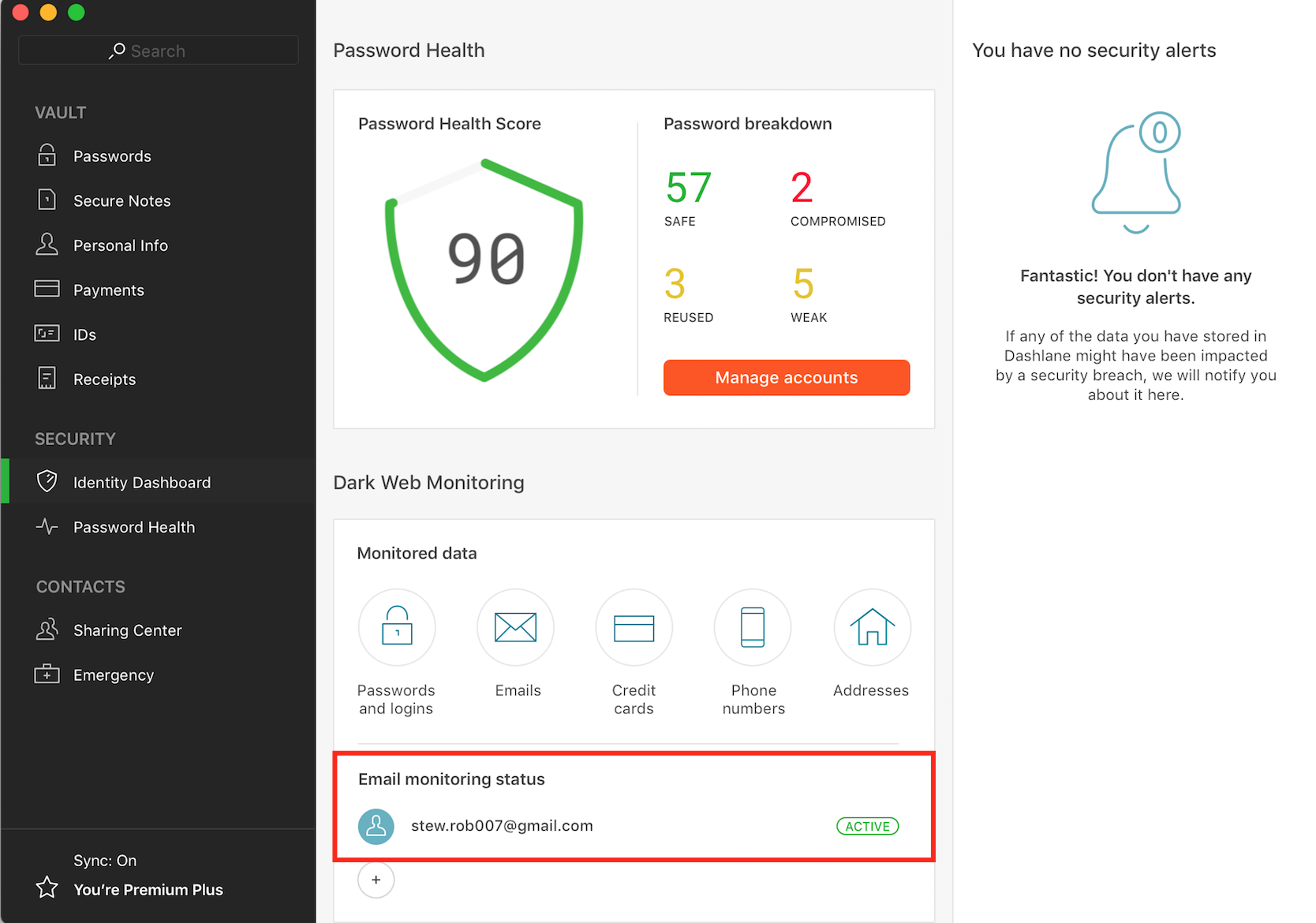Open Secure Notes section
The width and height of the screenshot is (1316, 923).
(x=122, y=201)
